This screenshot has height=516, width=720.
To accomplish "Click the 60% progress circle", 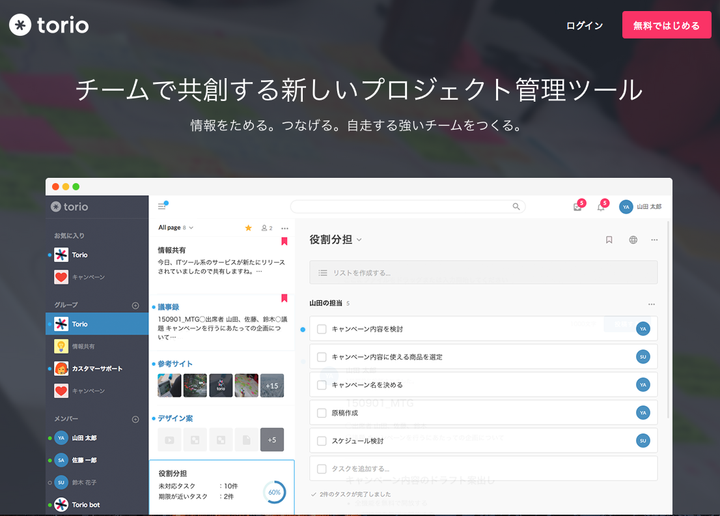I will tap(274, 492).
